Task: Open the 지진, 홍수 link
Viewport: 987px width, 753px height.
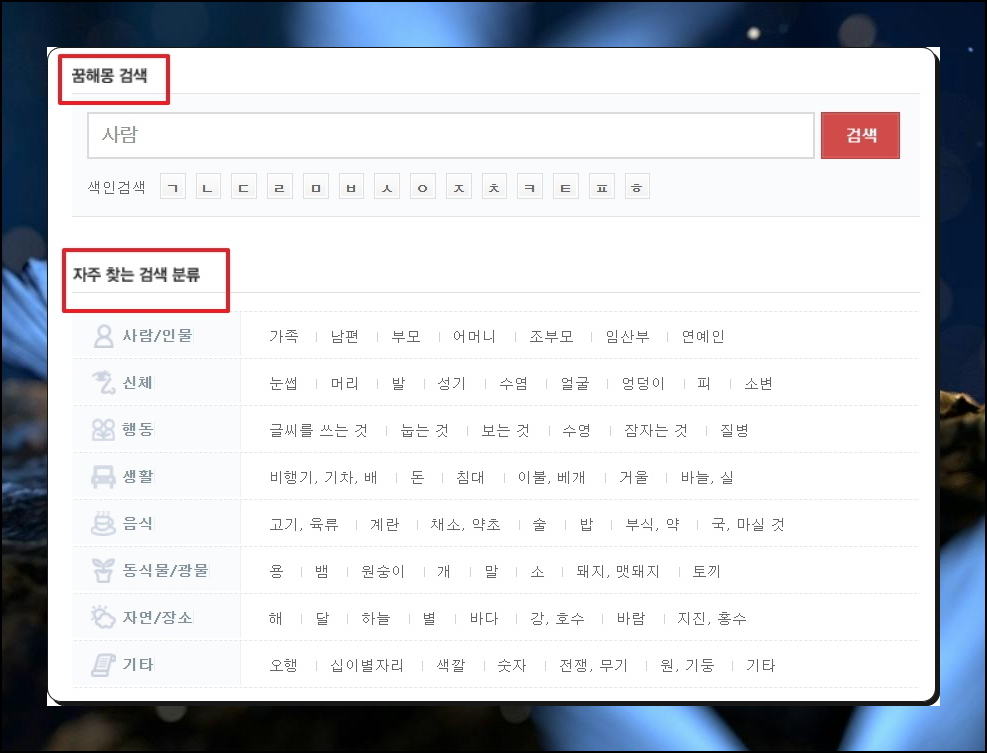Action: (712, 618)
